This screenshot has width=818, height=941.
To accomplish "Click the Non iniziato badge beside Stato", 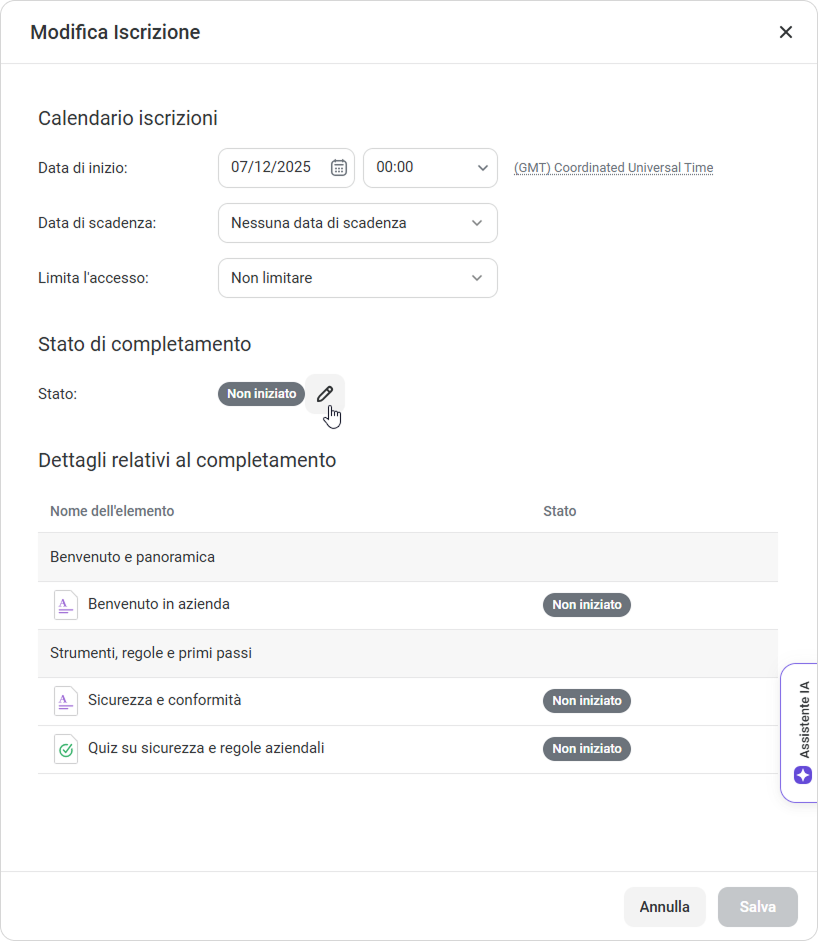I will [261, 394].
